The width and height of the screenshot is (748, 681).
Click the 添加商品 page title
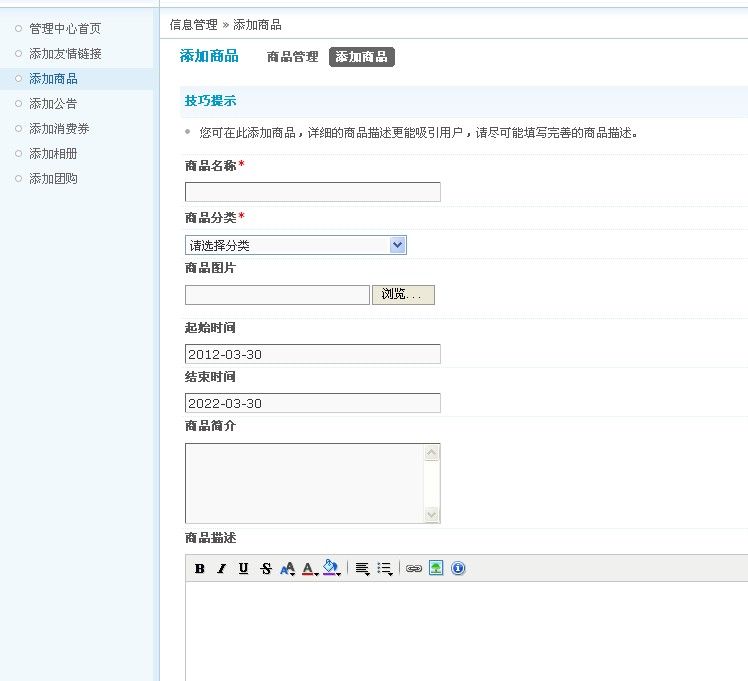tap(209, 56)
